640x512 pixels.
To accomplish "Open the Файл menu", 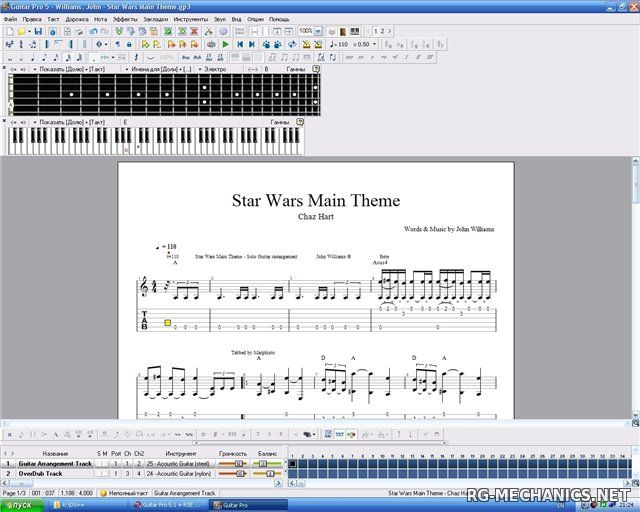I will (x=10, y=19).
